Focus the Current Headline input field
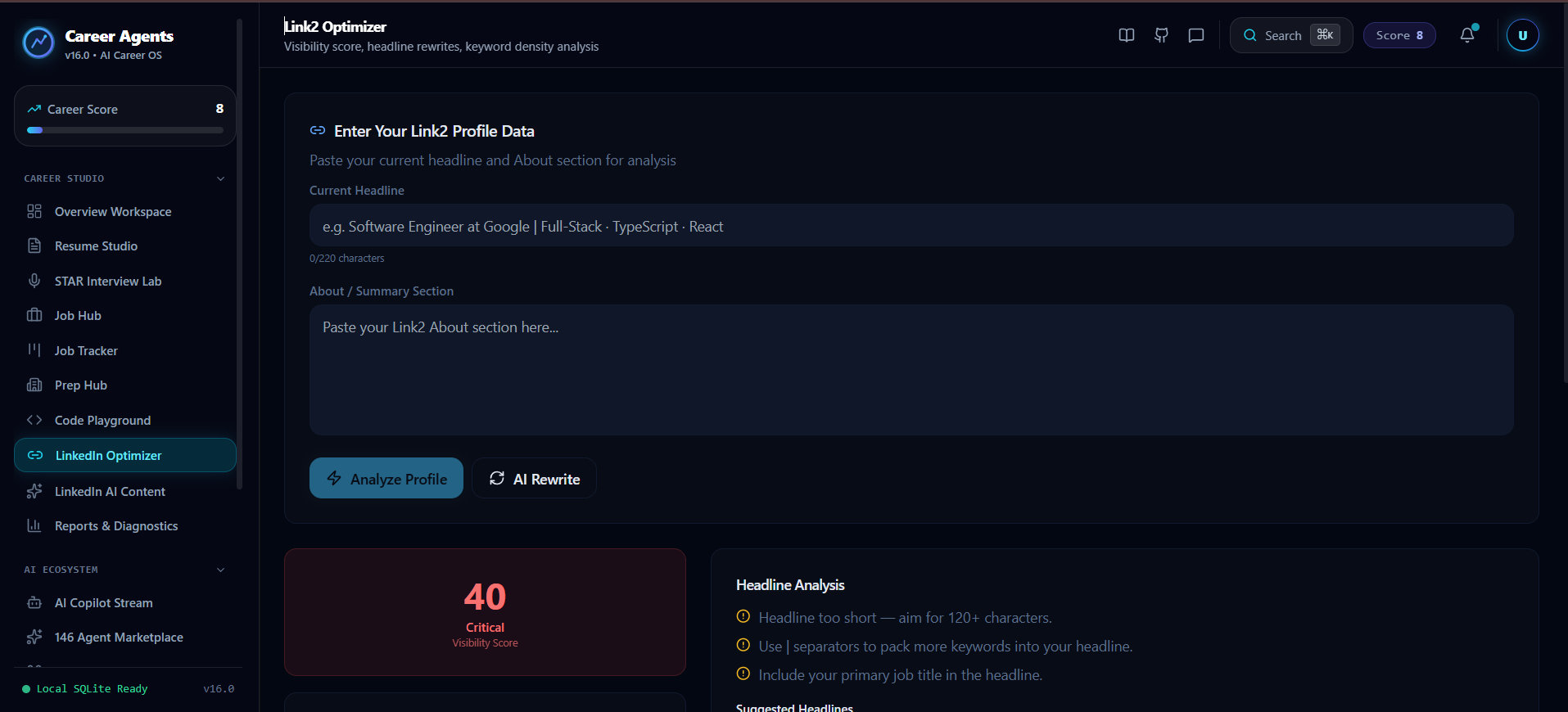1568x712 pixels. point(911,225)
